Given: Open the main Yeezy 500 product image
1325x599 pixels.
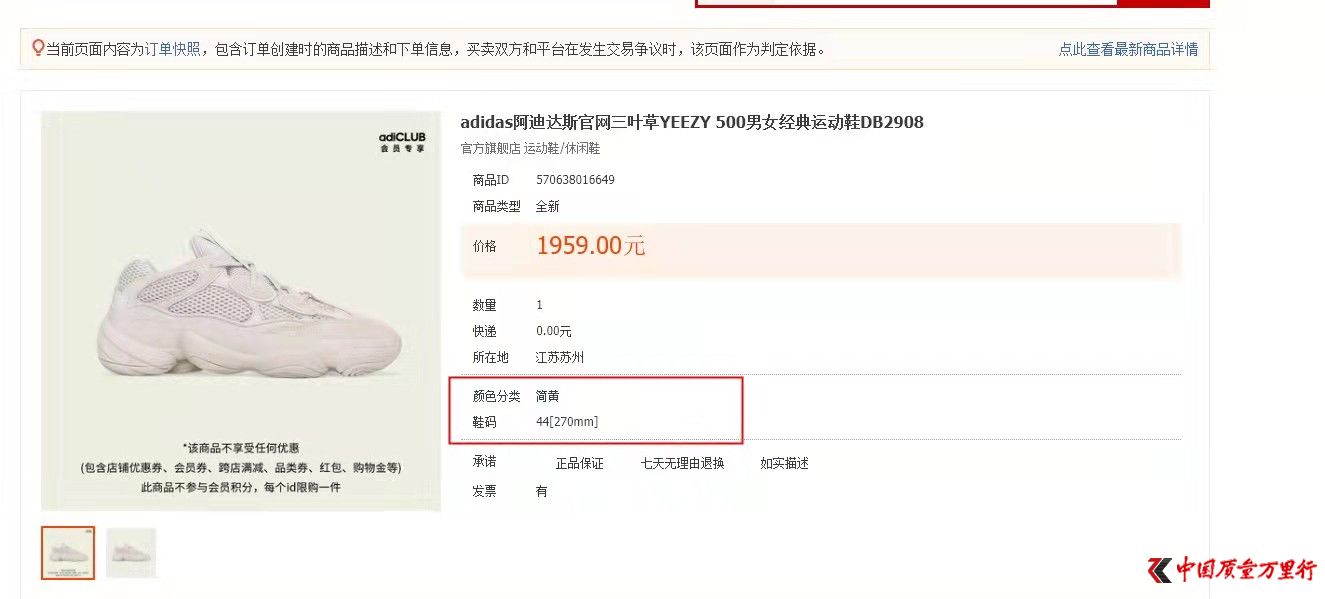Looking at the screenshot, I should (241, 311).
